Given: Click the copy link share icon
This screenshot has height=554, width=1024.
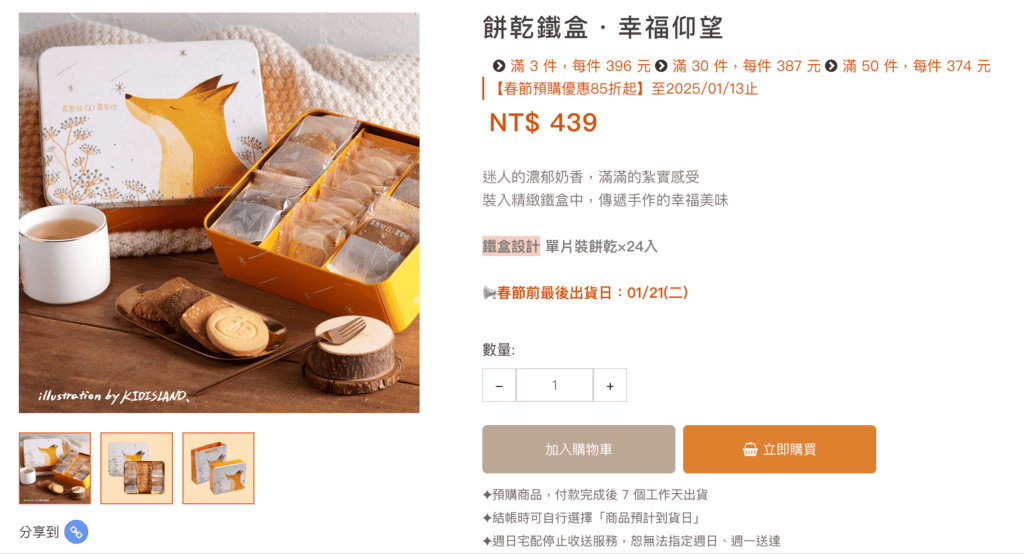Looking at the screenshot, I should [x=76, y=532].
